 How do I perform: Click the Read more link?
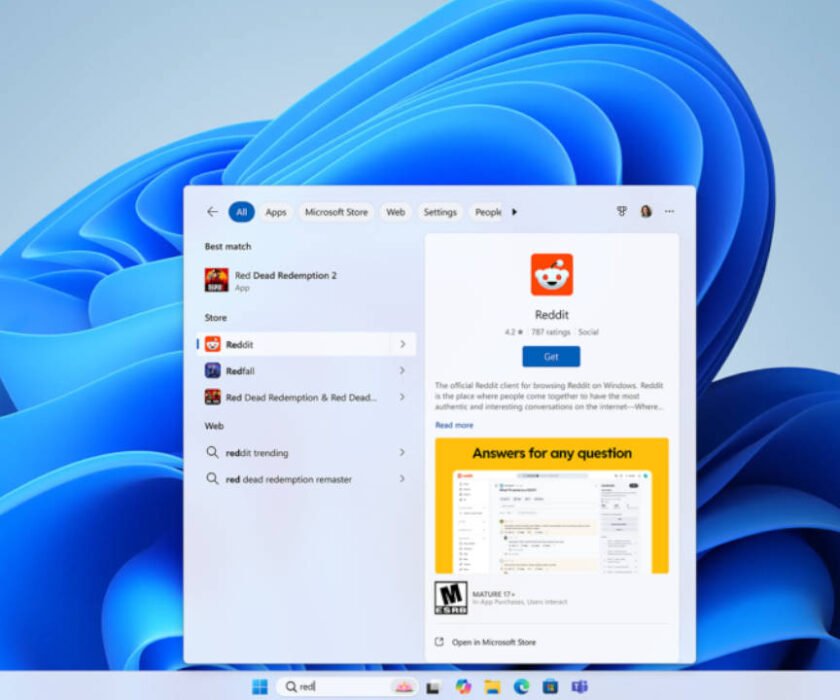click(x=454, y=425)
